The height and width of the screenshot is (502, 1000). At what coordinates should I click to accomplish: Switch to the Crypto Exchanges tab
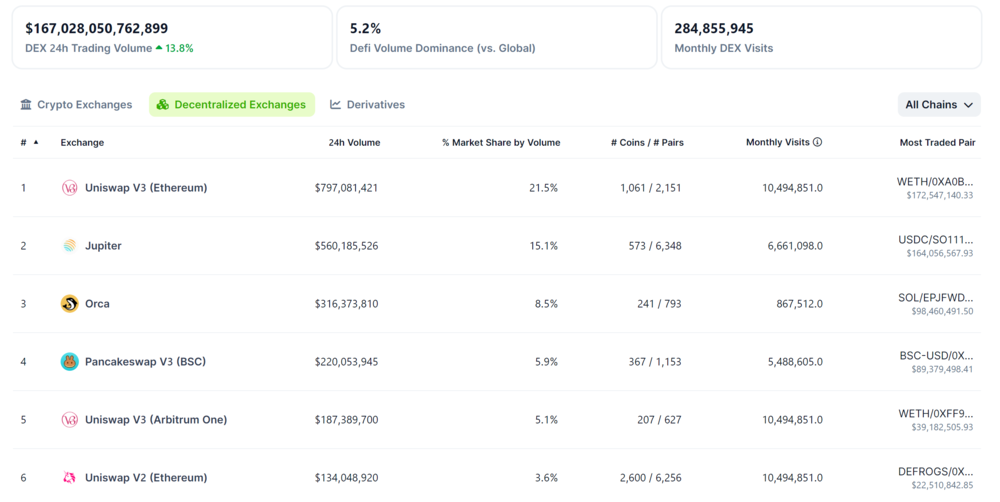click(x=76, y=105)
